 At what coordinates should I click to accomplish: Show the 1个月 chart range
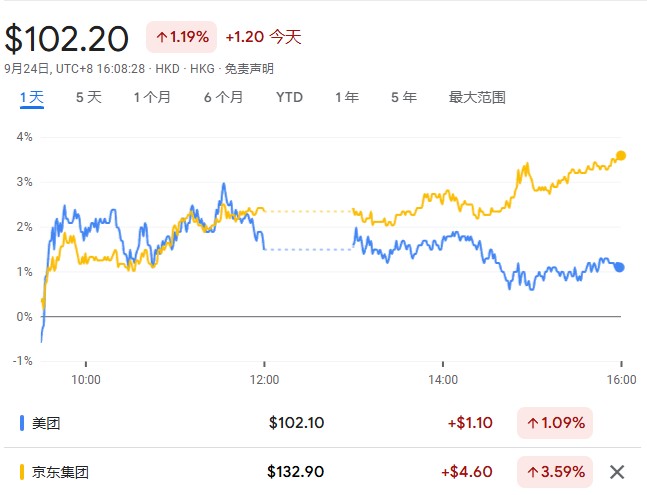pos(152,97)
